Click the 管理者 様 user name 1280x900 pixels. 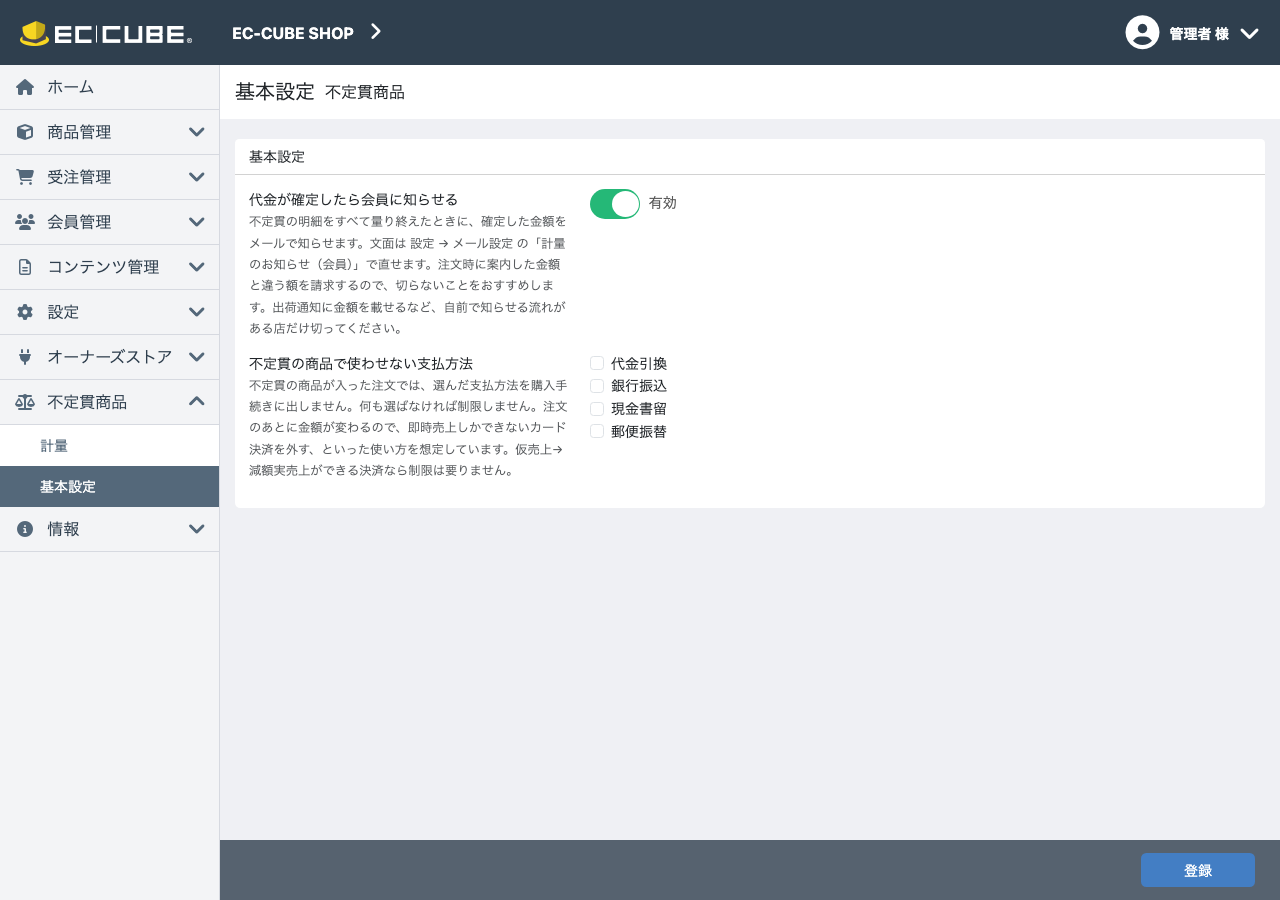(1199, 34)
